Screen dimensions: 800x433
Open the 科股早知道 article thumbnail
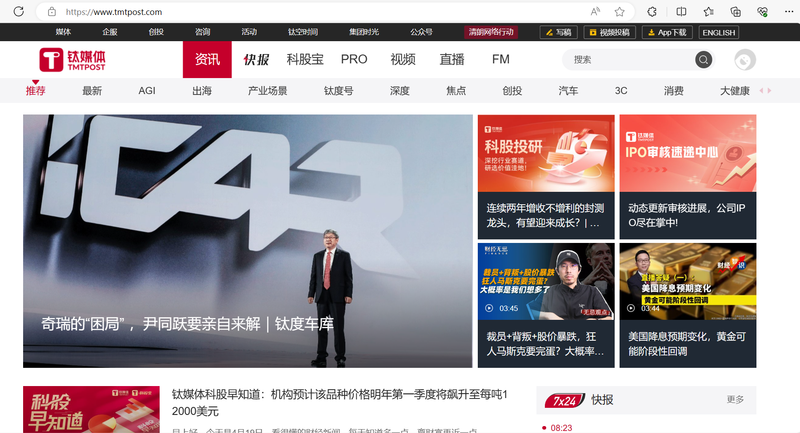click(91, 410)
